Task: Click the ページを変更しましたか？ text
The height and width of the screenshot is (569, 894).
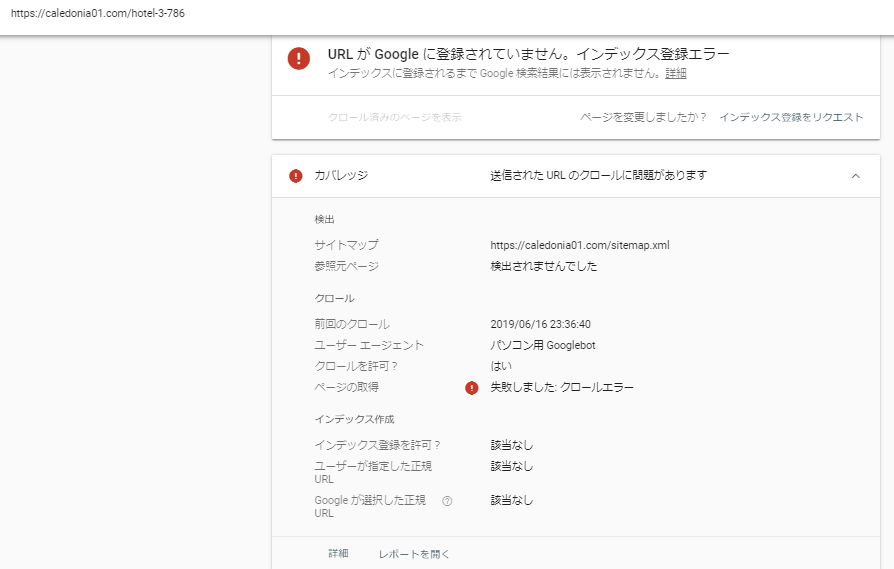Action: [x=643, y=117]
